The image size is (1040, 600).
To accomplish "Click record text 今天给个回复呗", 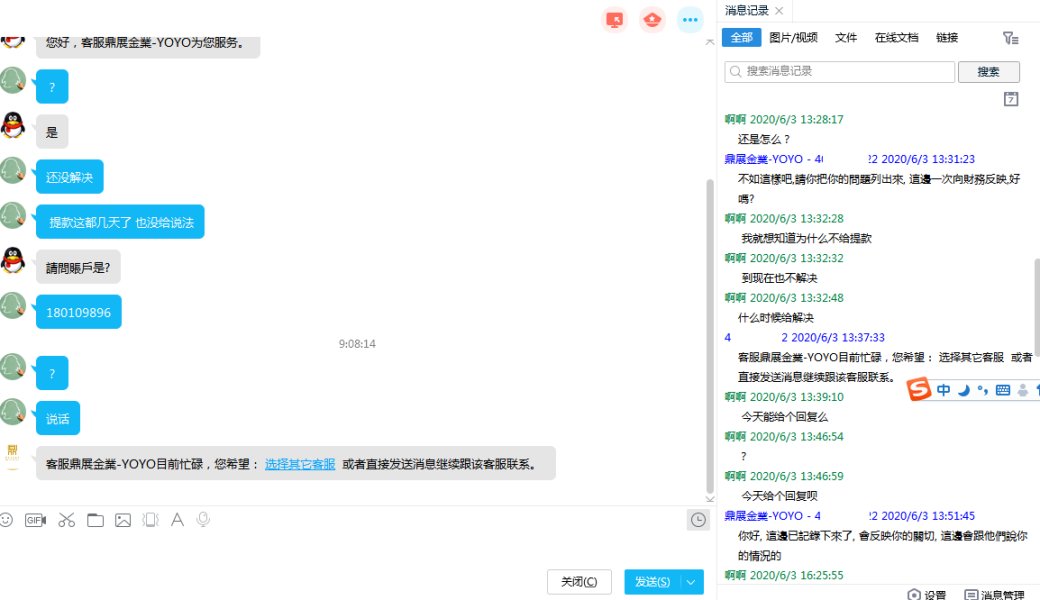I will 779,496.
